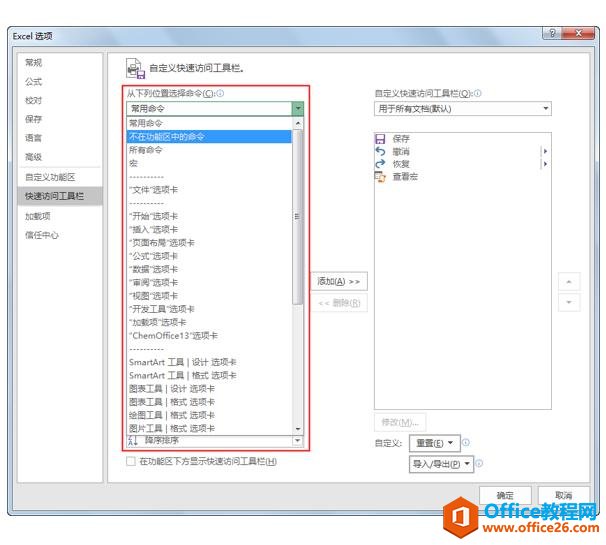This screenshot has width=606, height=545.
Task: Select 不在功能区中的命令 option
Action: pyautogui.click(x=209, y=136)
